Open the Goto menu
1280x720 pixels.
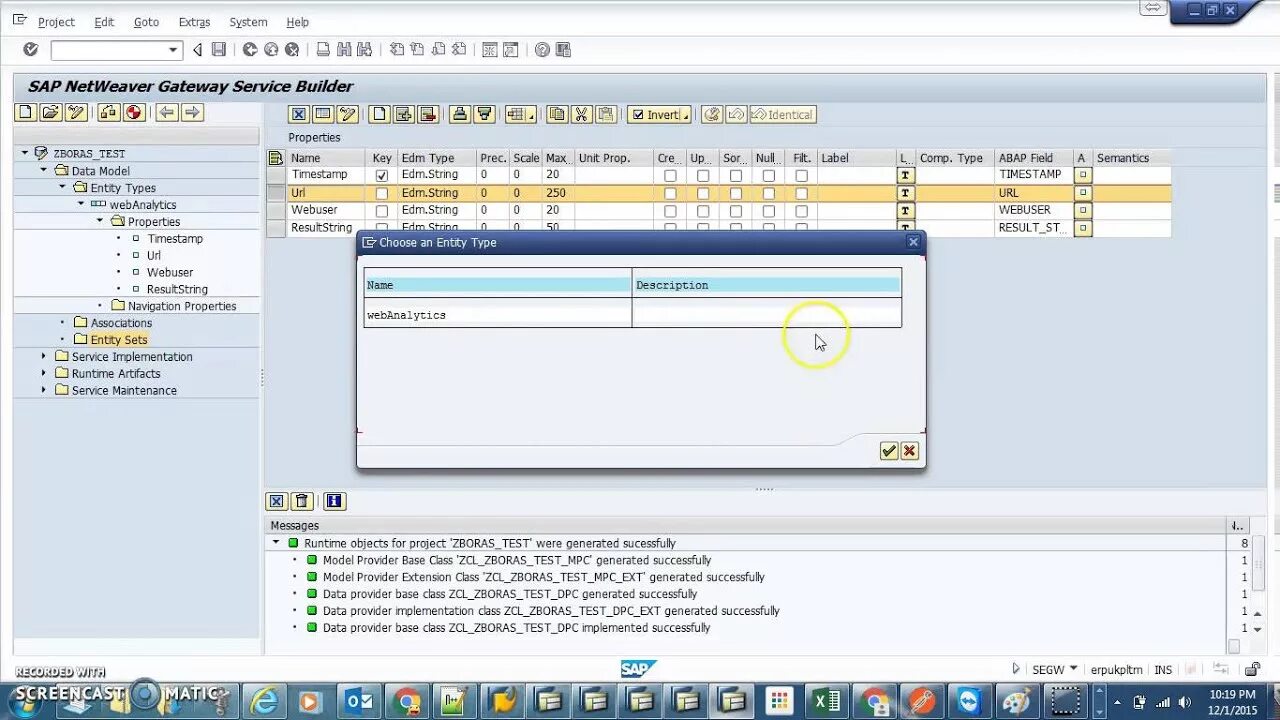point(146,22)
